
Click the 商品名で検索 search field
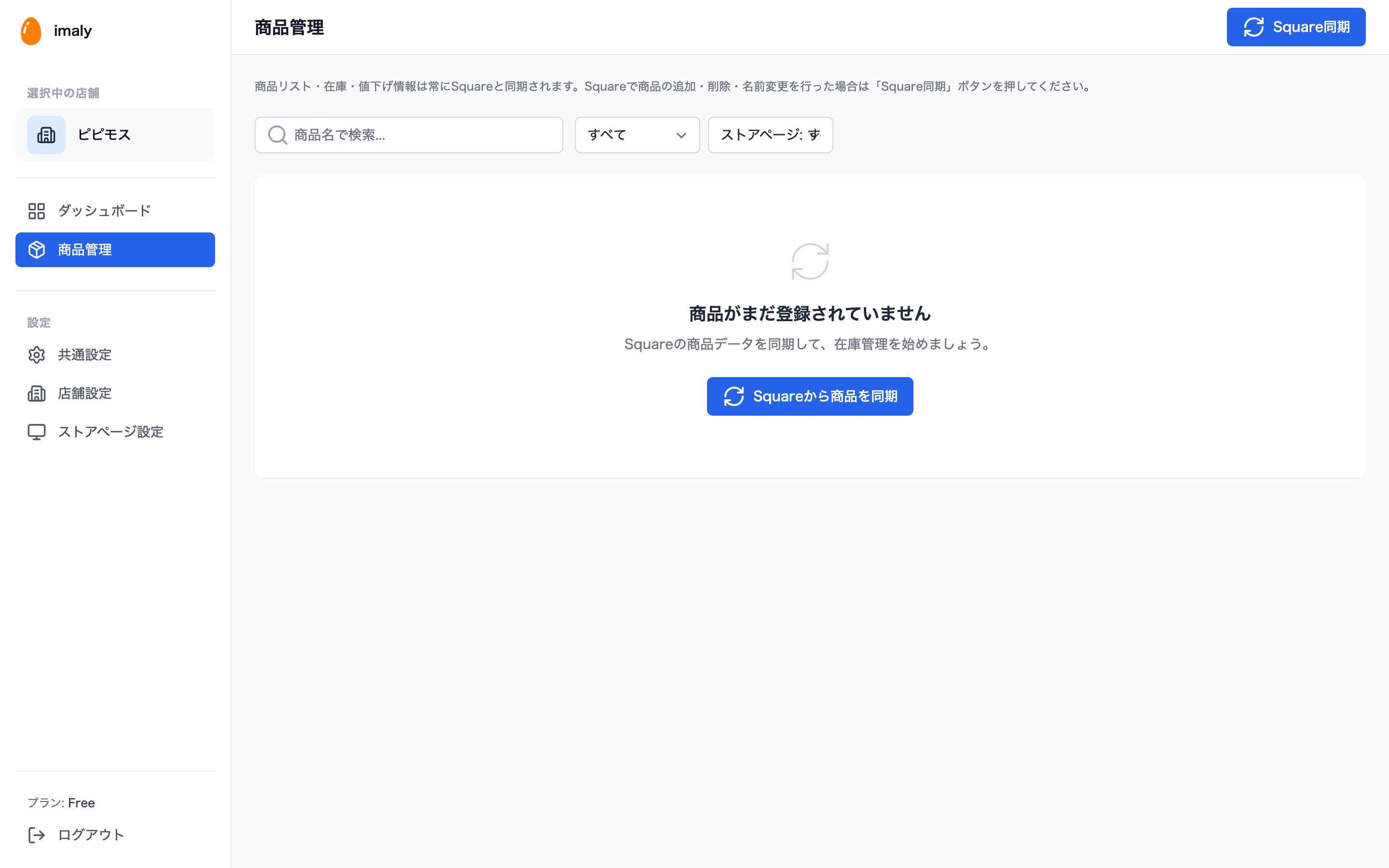click(x=409, y=135)
